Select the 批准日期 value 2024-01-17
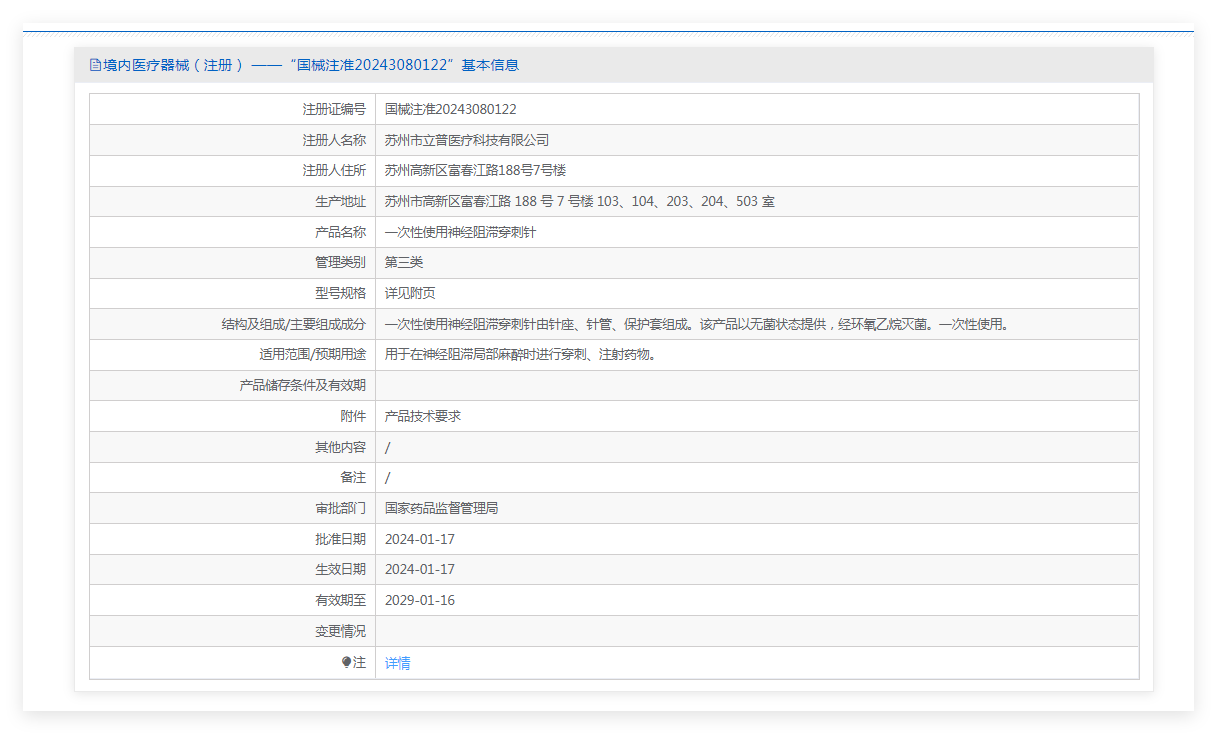 coord(420,539)
